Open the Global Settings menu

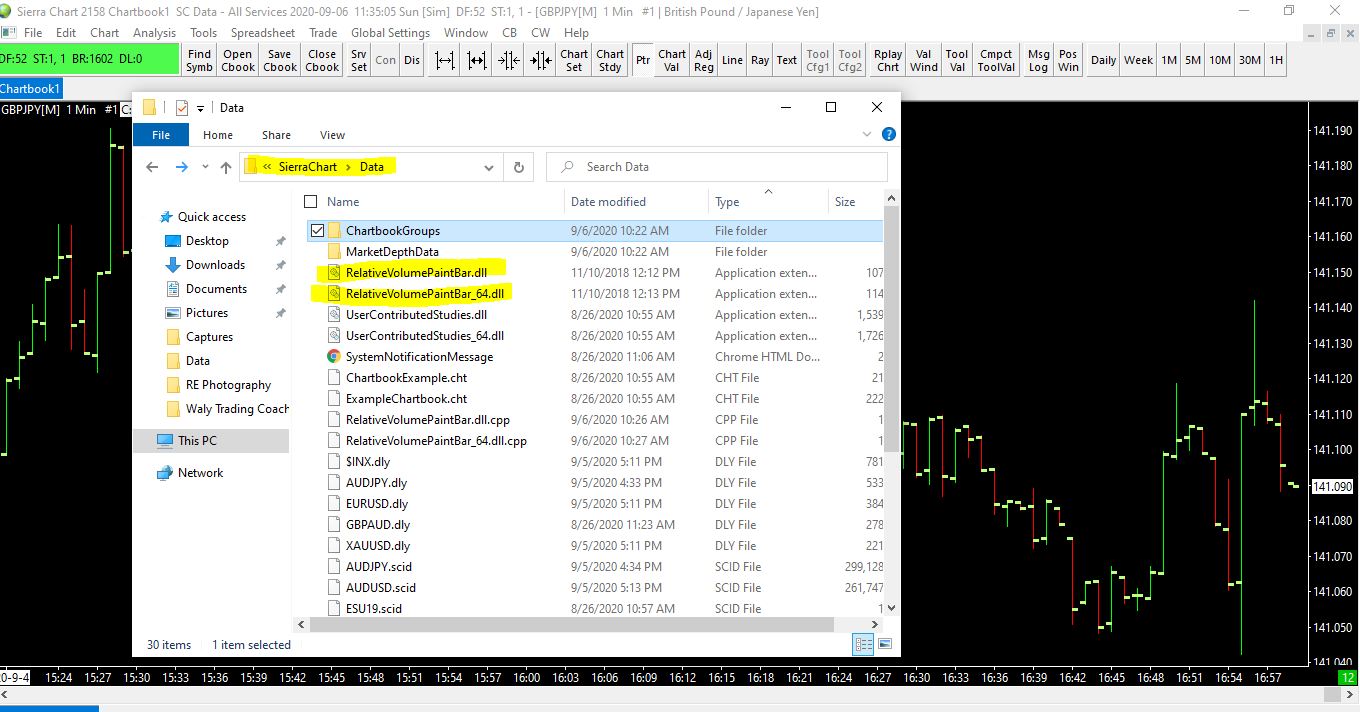pos(390,33)
